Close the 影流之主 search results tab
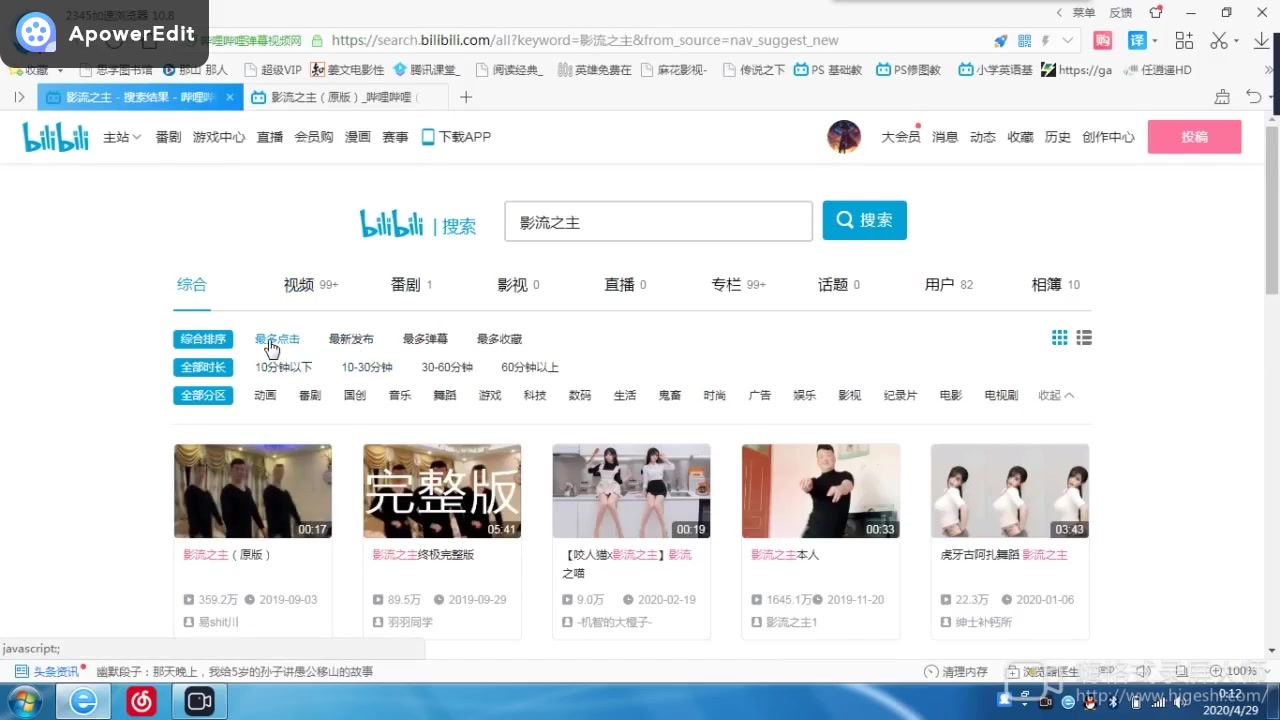 click(229, 97)
